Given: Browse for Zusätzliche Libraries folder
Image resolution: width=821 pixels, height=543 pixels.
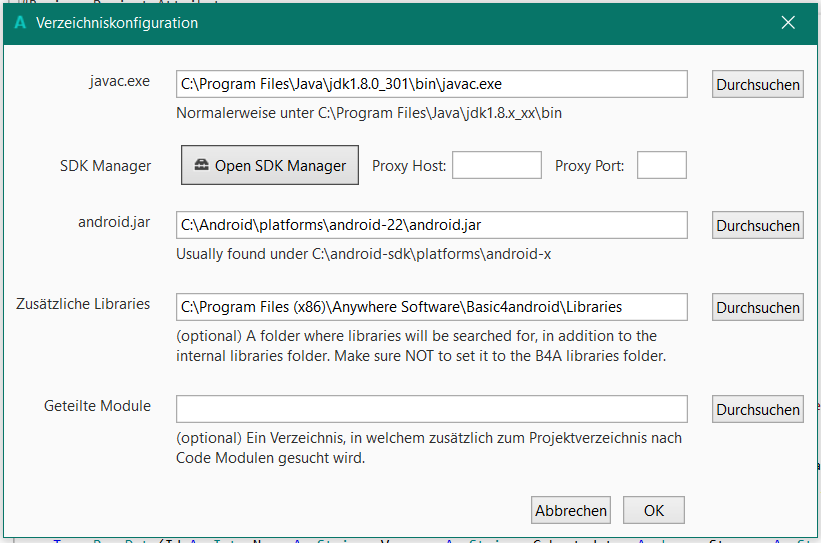Looking at the screenshot, I should [x=758, y=308].
